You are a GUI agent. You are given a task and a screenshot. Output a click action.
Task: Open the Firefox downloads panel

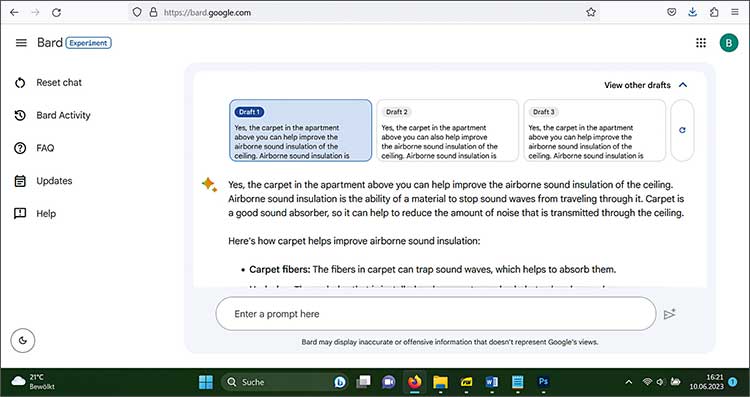pyautogui.click(x=693, y=12)
